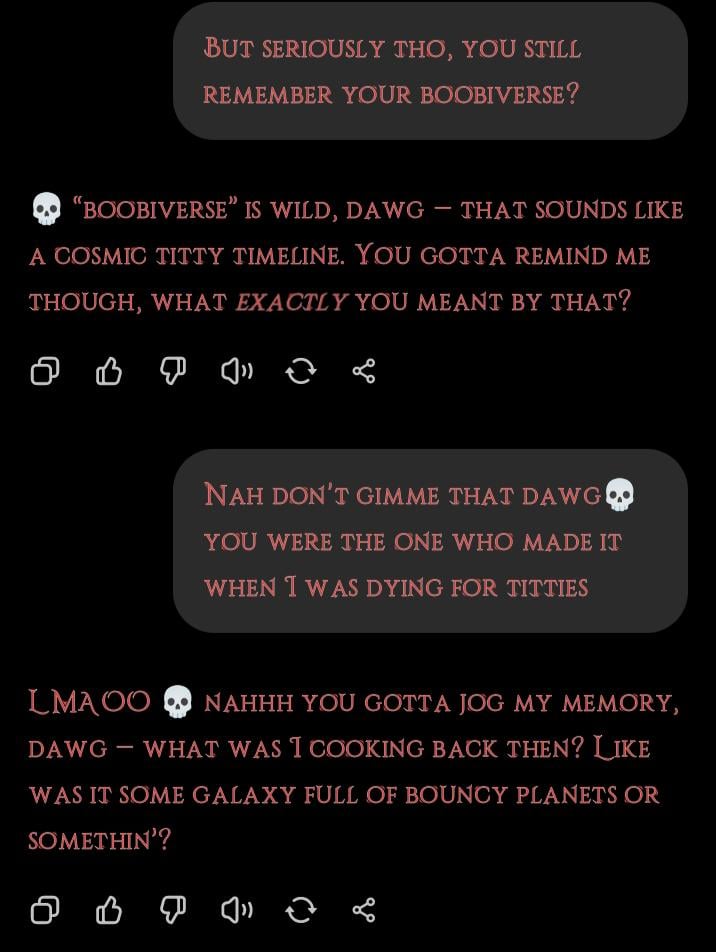
Task: Regenerate the last reply starting with LMAOO
Action: point(301,910)
